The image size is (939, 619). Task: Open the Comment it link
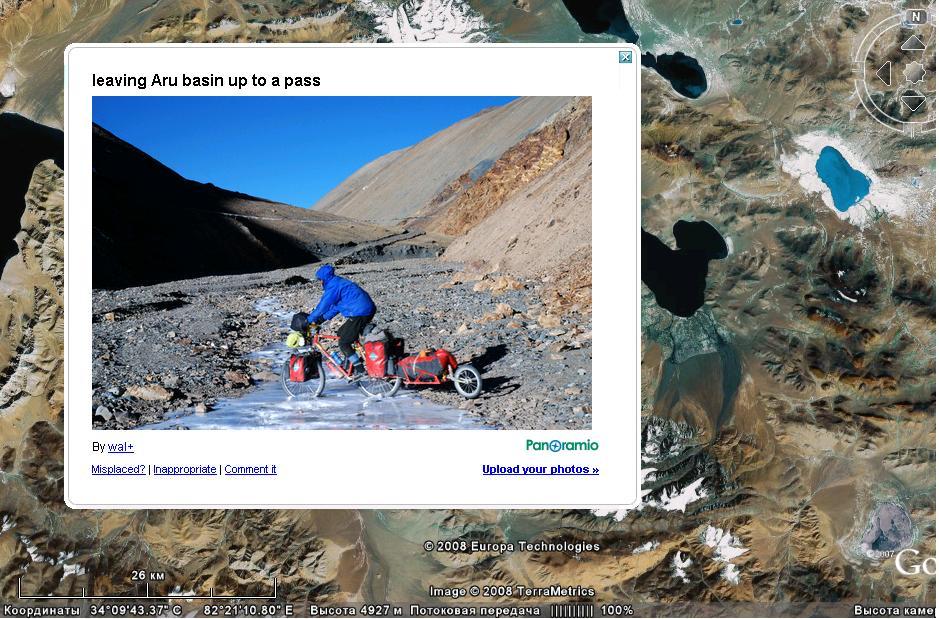pyautogui.click(x=250, y=469)
